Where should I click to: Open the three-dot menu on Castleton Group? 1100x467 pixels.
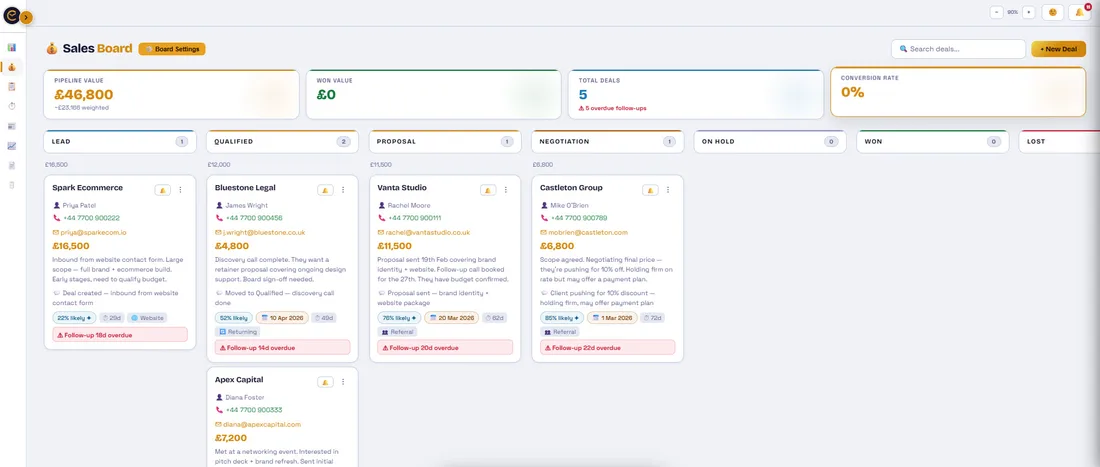pyautogui.click(x=668, y=189)
